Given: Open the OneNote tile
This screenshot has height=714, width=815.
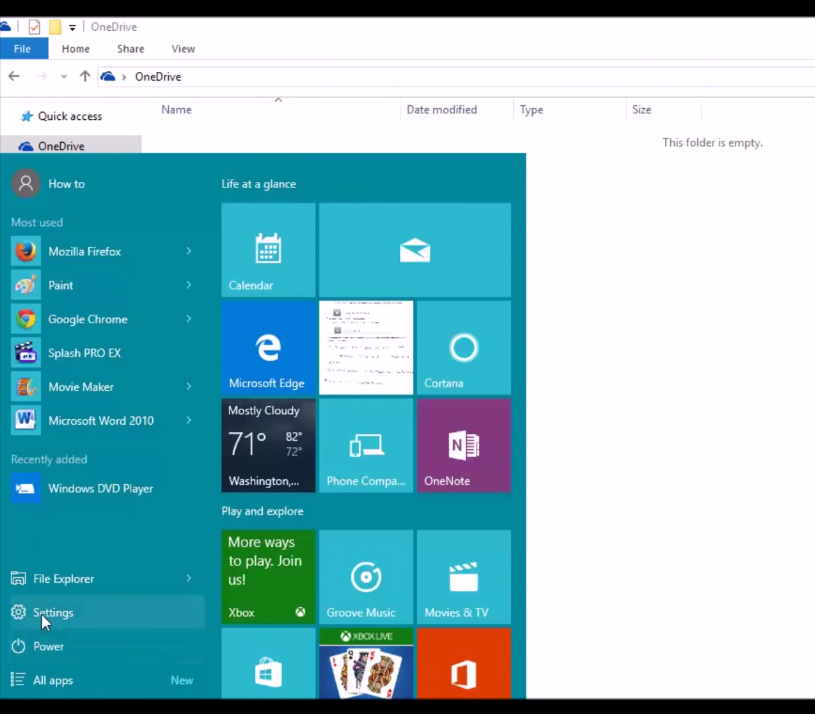Looking at the screenshot, I should (463, 445).
